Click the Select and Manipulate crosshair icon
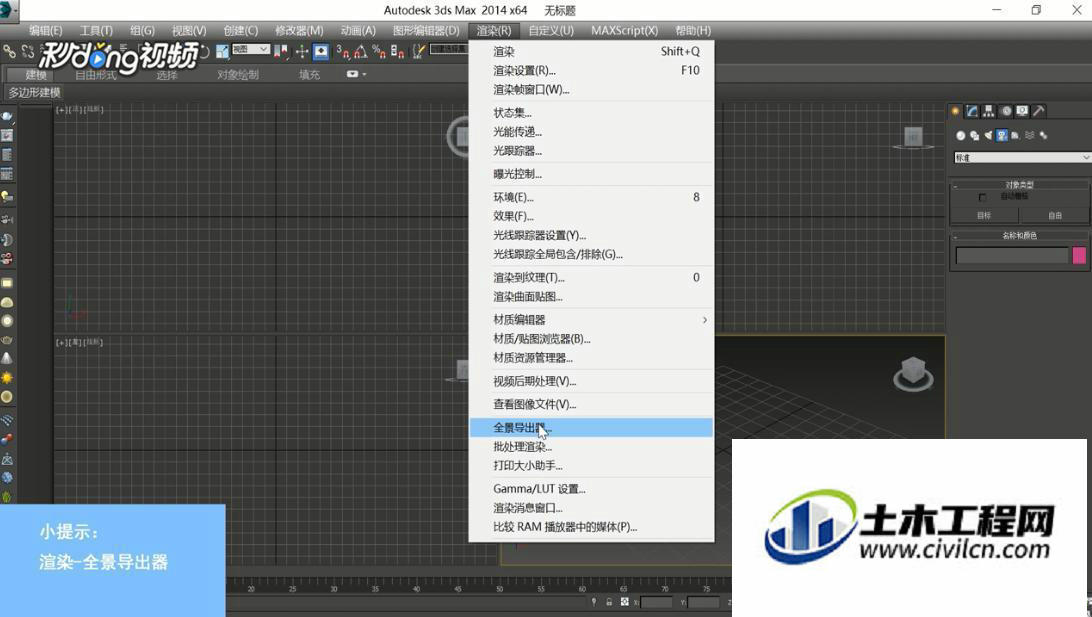This screenshot has height=617, width=1092. 302,51
